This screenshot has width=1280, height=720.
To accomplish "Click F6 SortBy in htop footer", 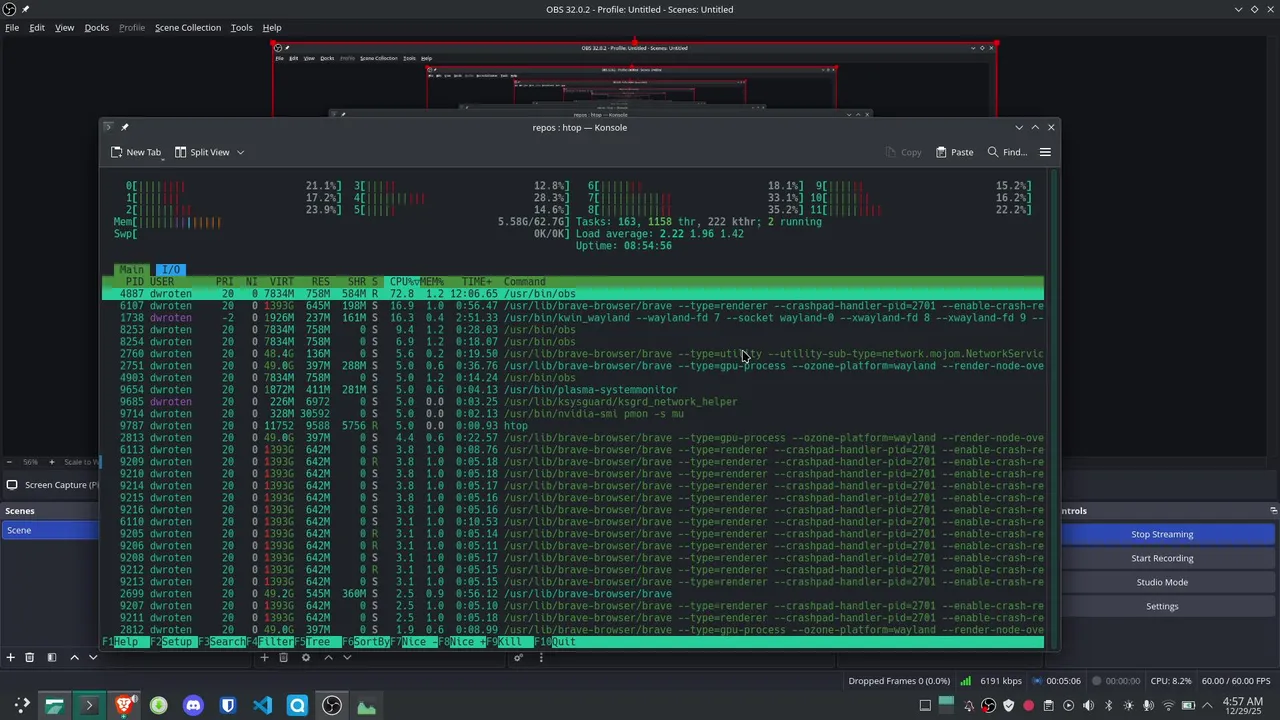I will click(x=366, y=642).
